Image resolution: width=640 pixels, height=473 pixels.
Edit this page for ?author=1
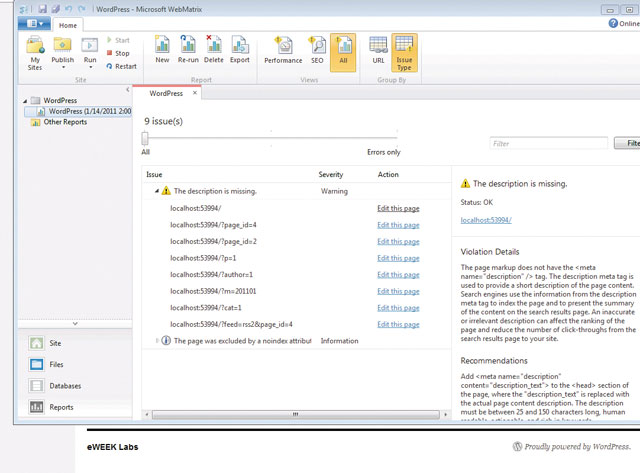tap(398, 275)
